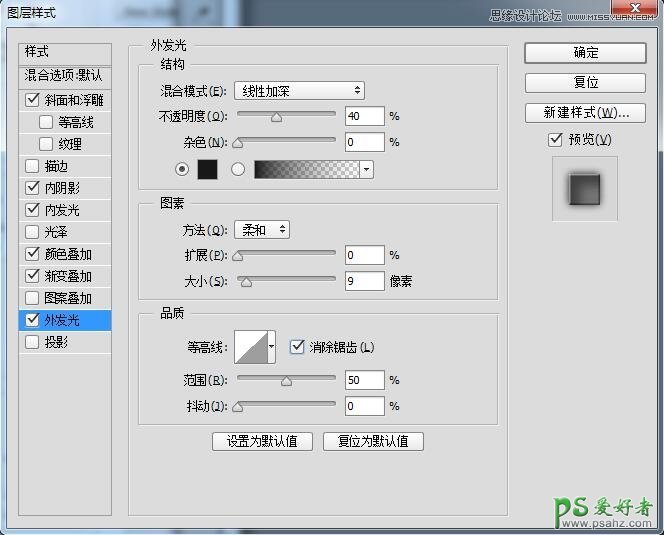This screenshot has height=535, width=664.
Task: Open the gradient preview bar editor
Action: tap(307, 169)
